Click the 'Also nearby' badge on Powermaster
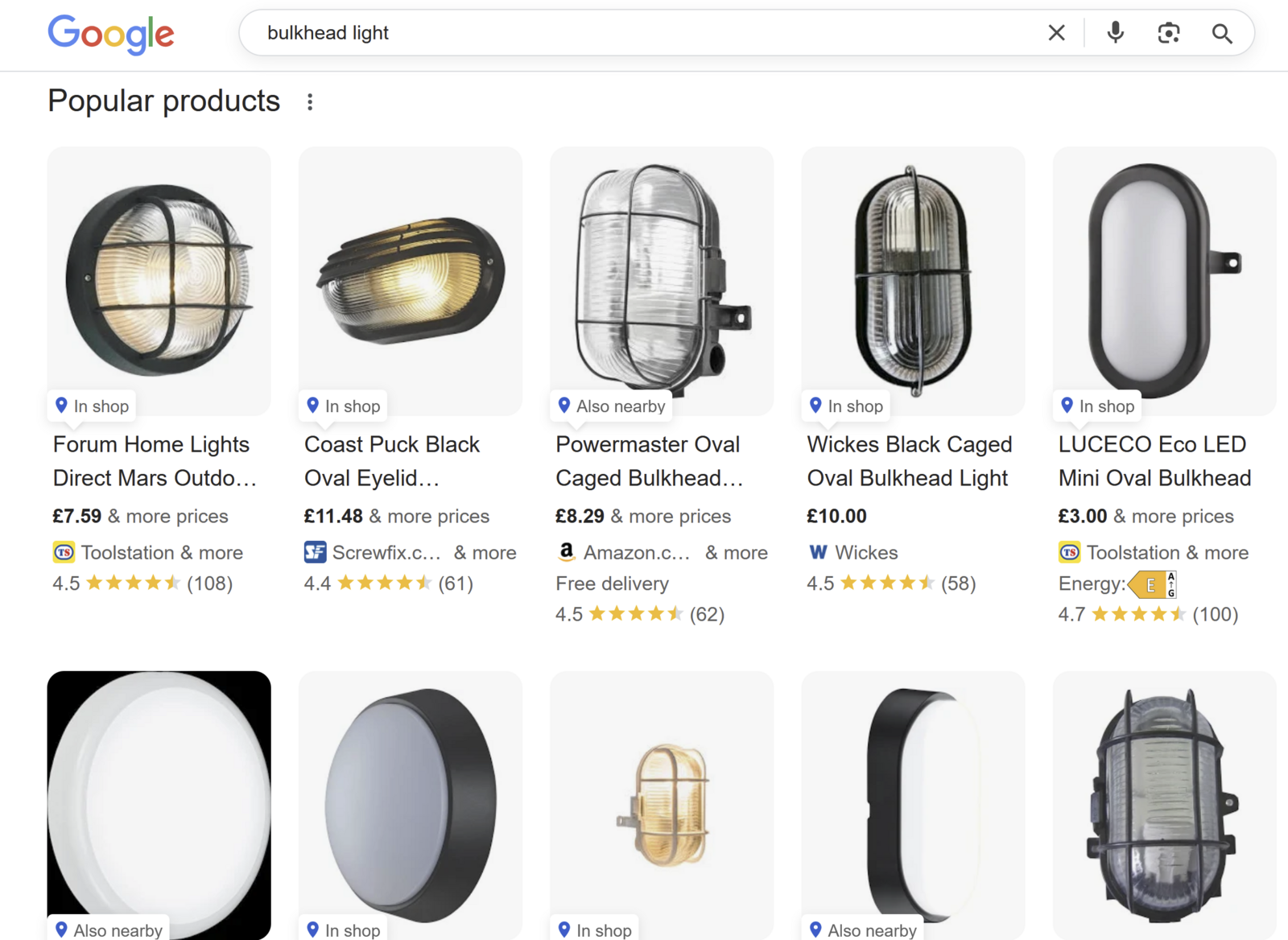 point(613,406)
